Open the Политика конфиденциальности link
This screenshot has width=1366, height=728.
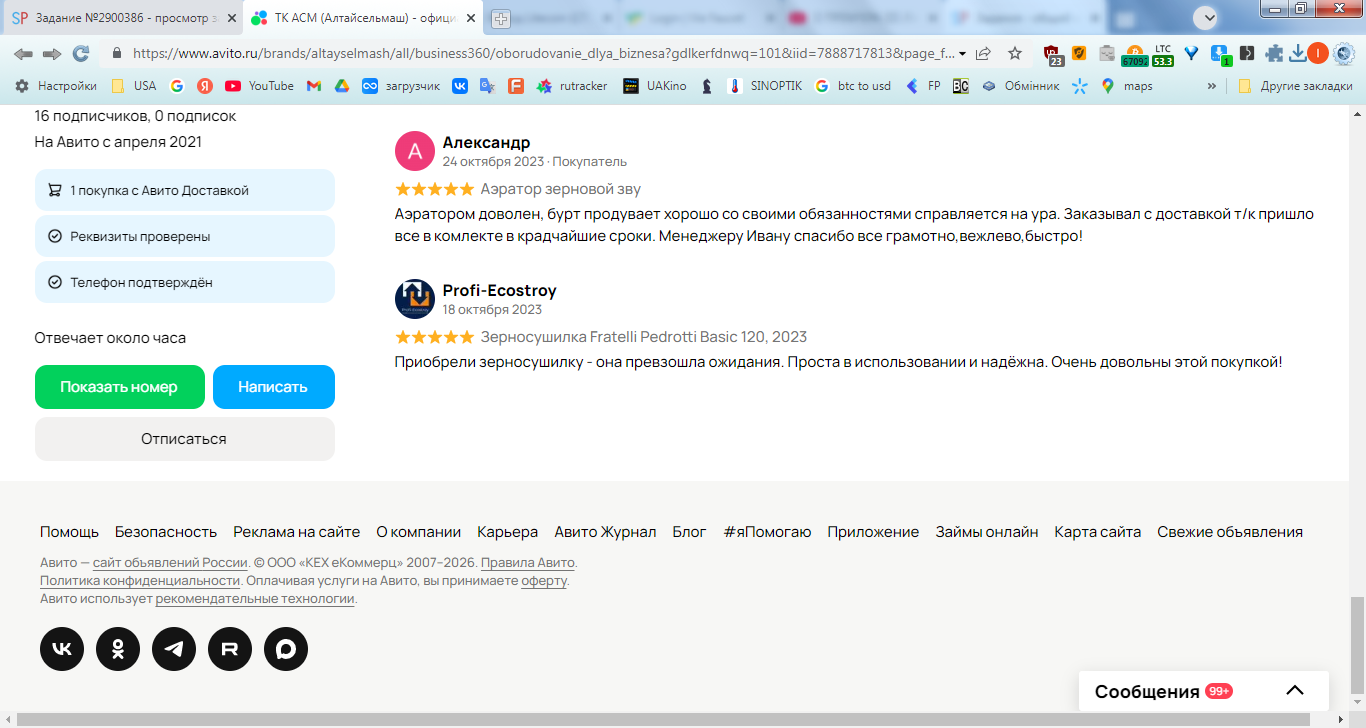point(140,581)
